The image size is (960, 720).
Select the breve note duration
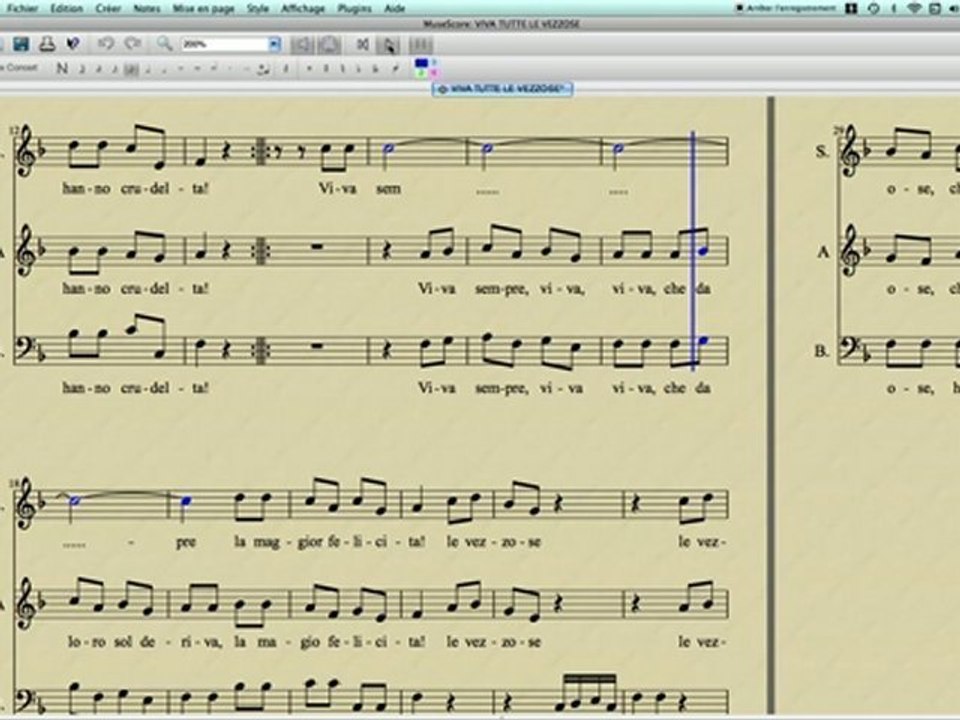click(x=197, y=69)
